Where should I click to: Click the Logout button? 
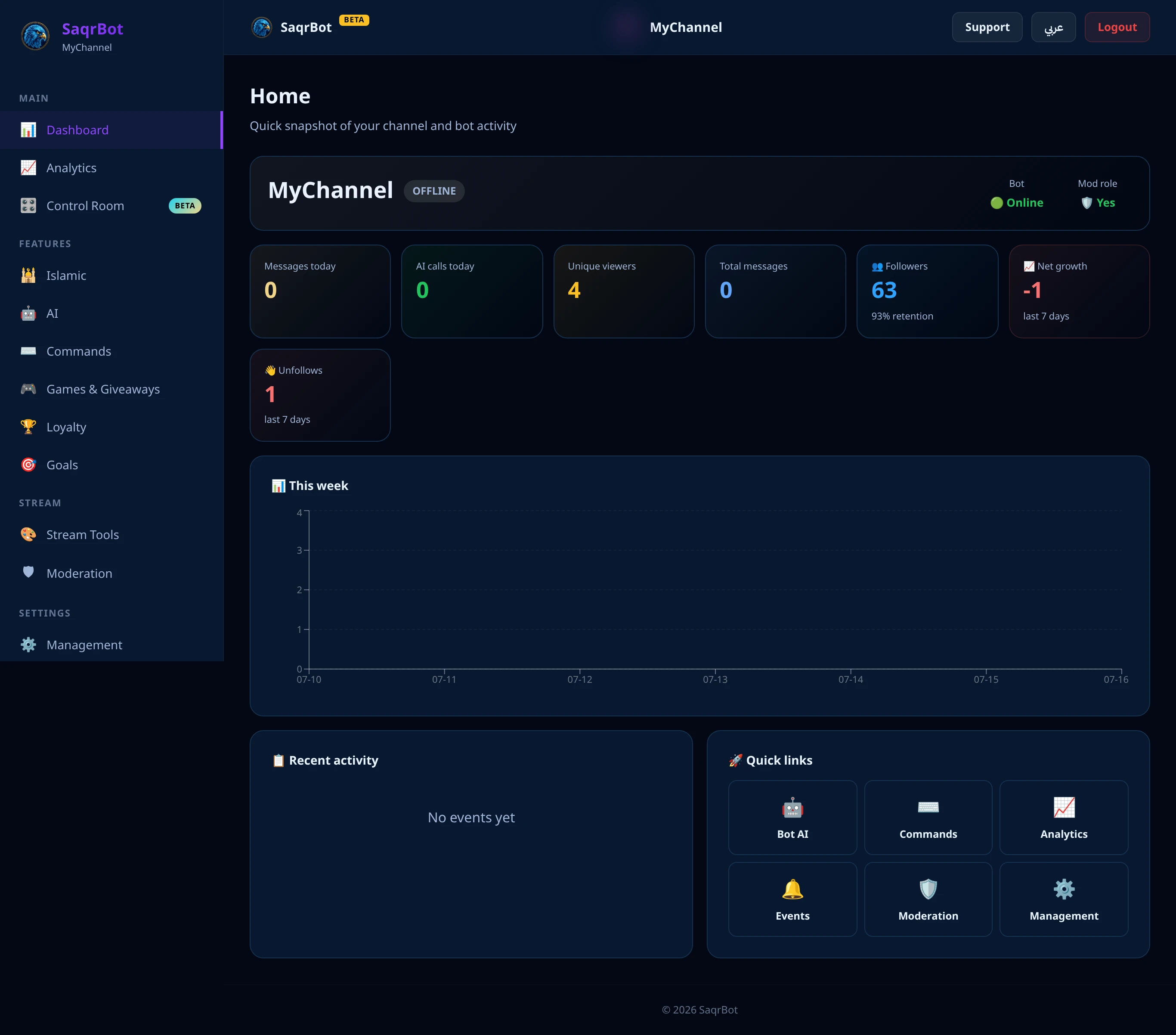[1117, 27]
